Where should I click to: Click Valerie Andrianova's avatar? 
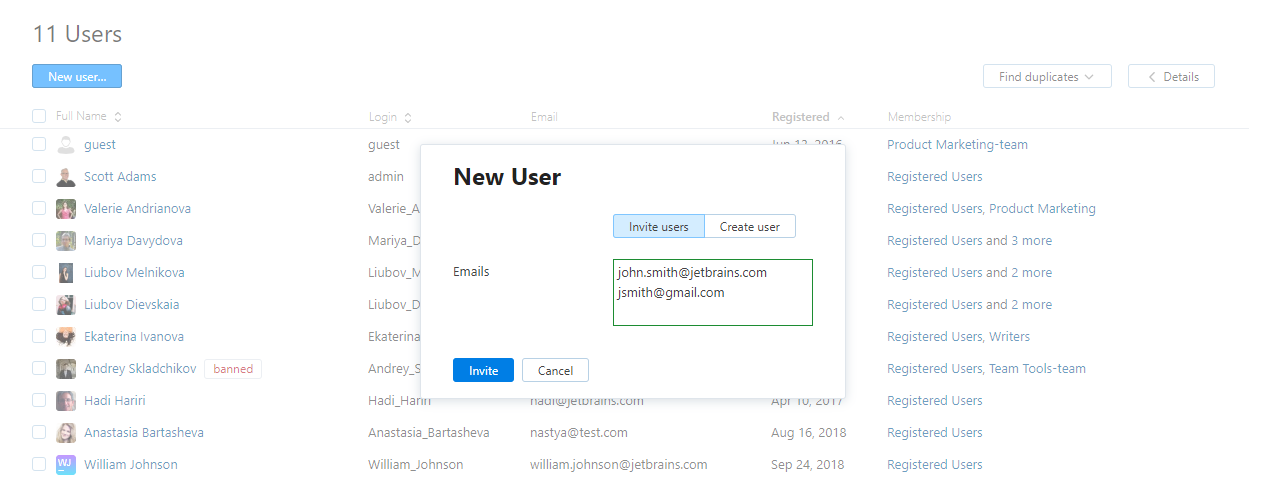66,209
